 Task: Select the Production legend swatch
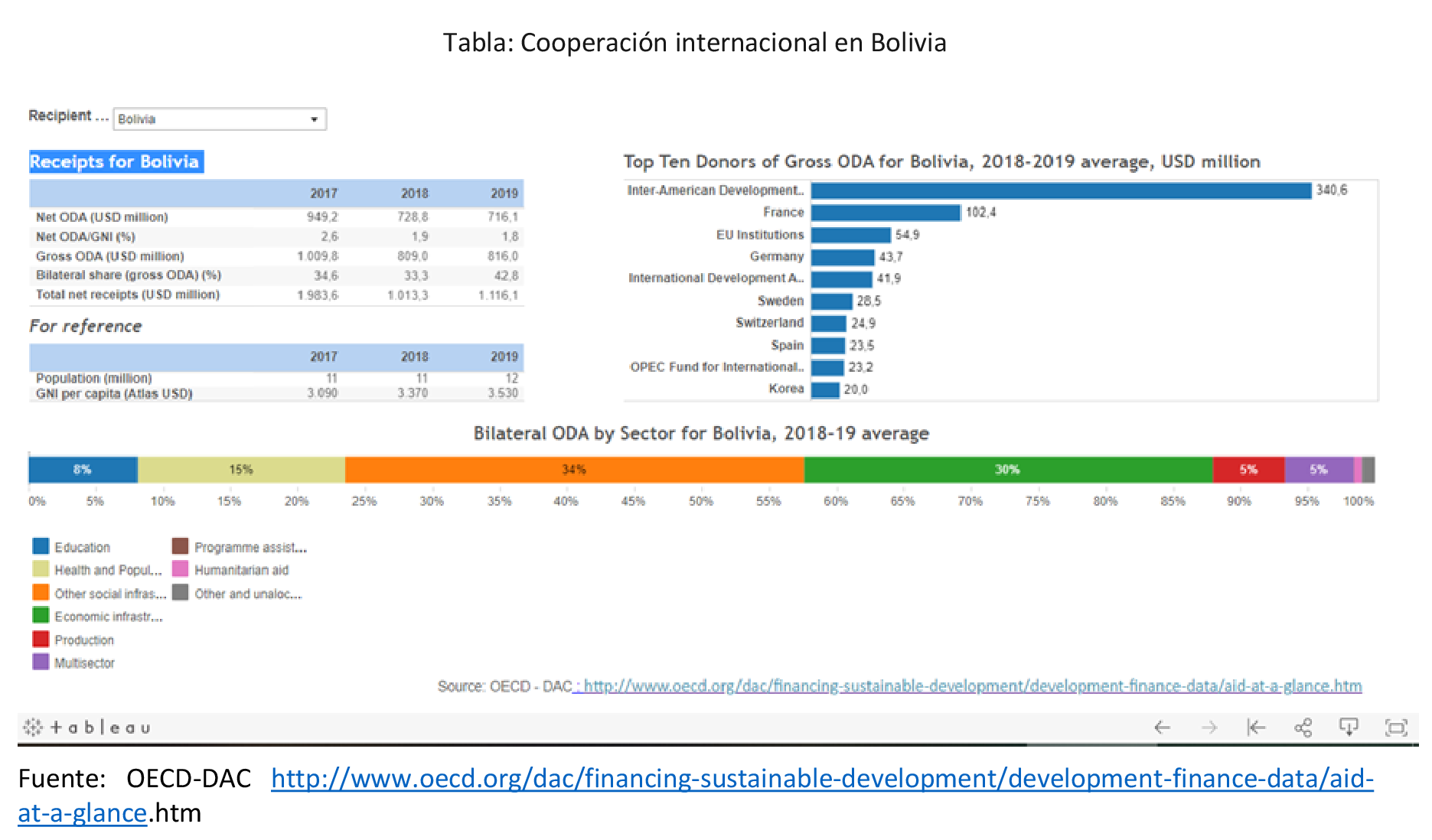pos(41,639)
